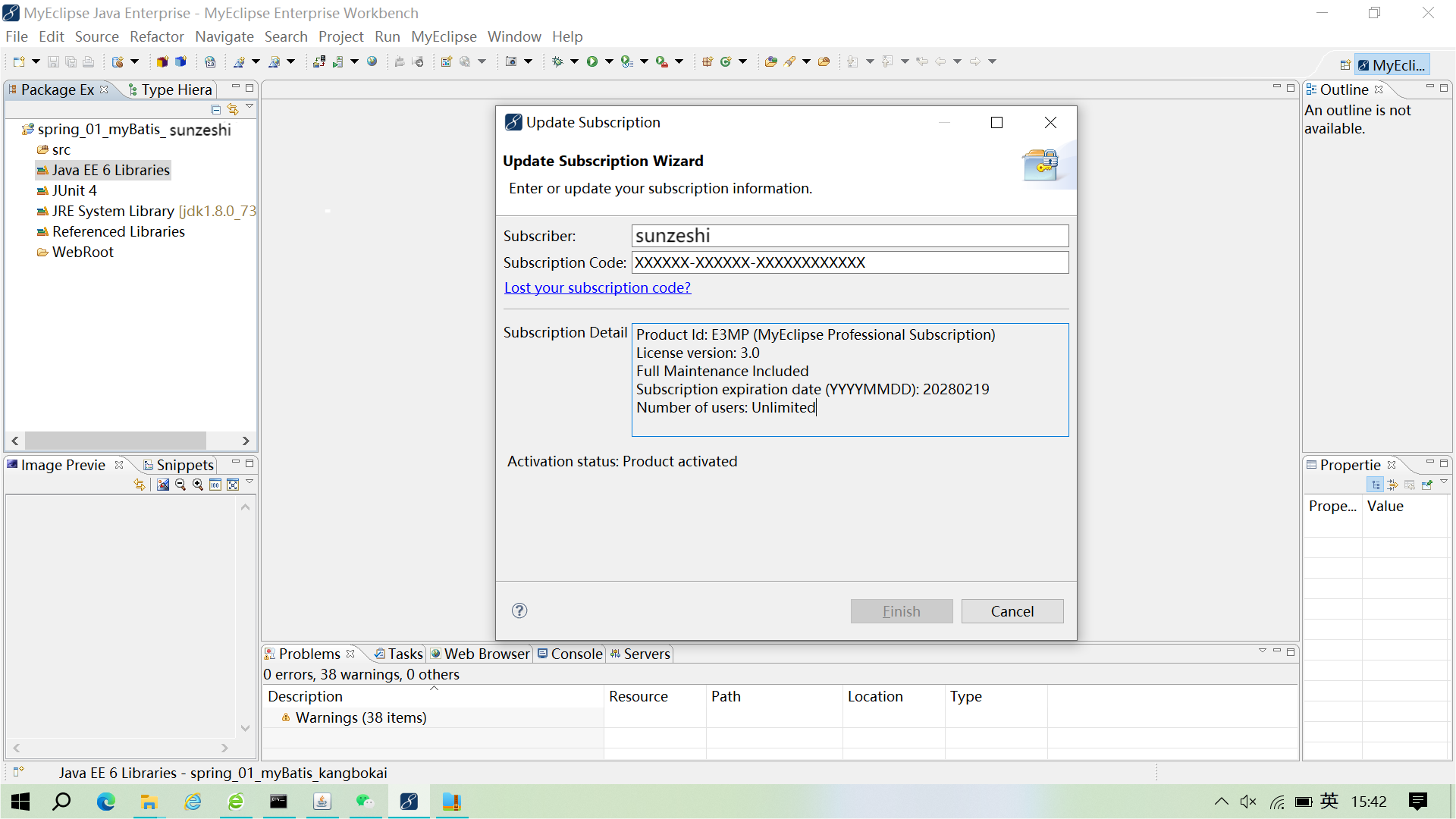This screenshot has width=1456, height=819.
Task: Open the Refactor menu
Action: coord(156,36)
